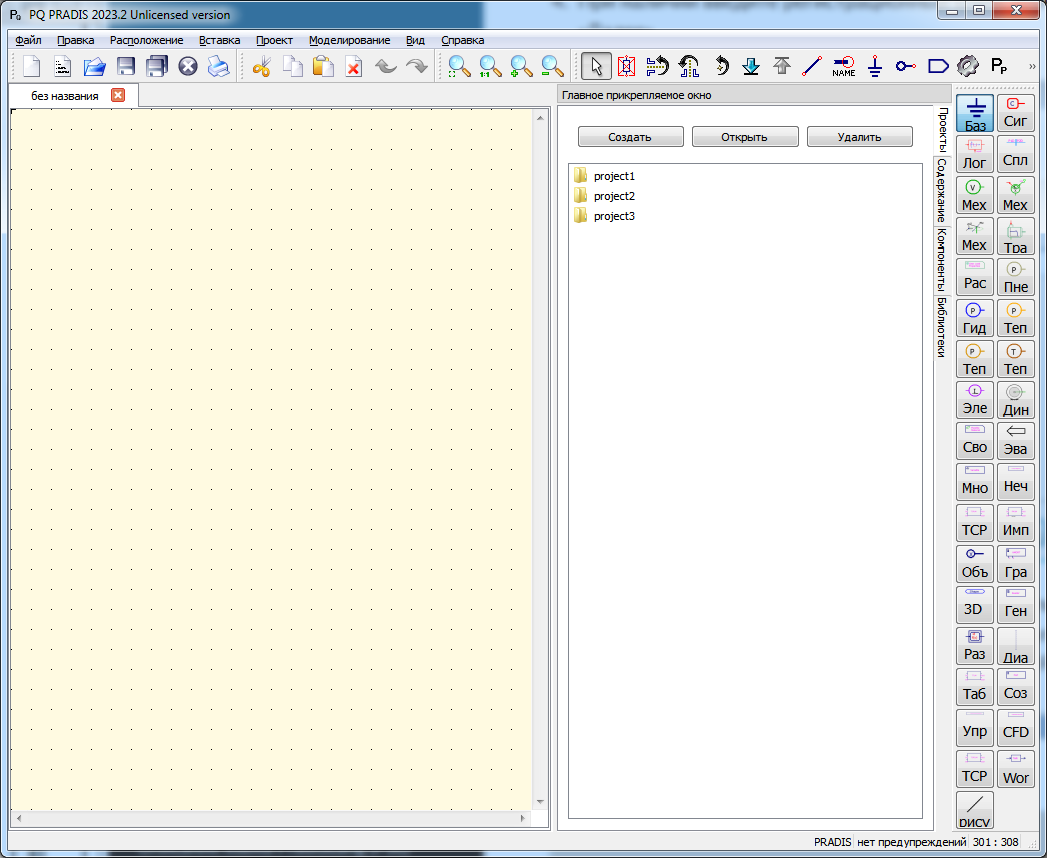1047x858 pixels.
Task: Click the canvas horizontal scrollbar track
Action: pyautogui.click(x=270, y=819)
